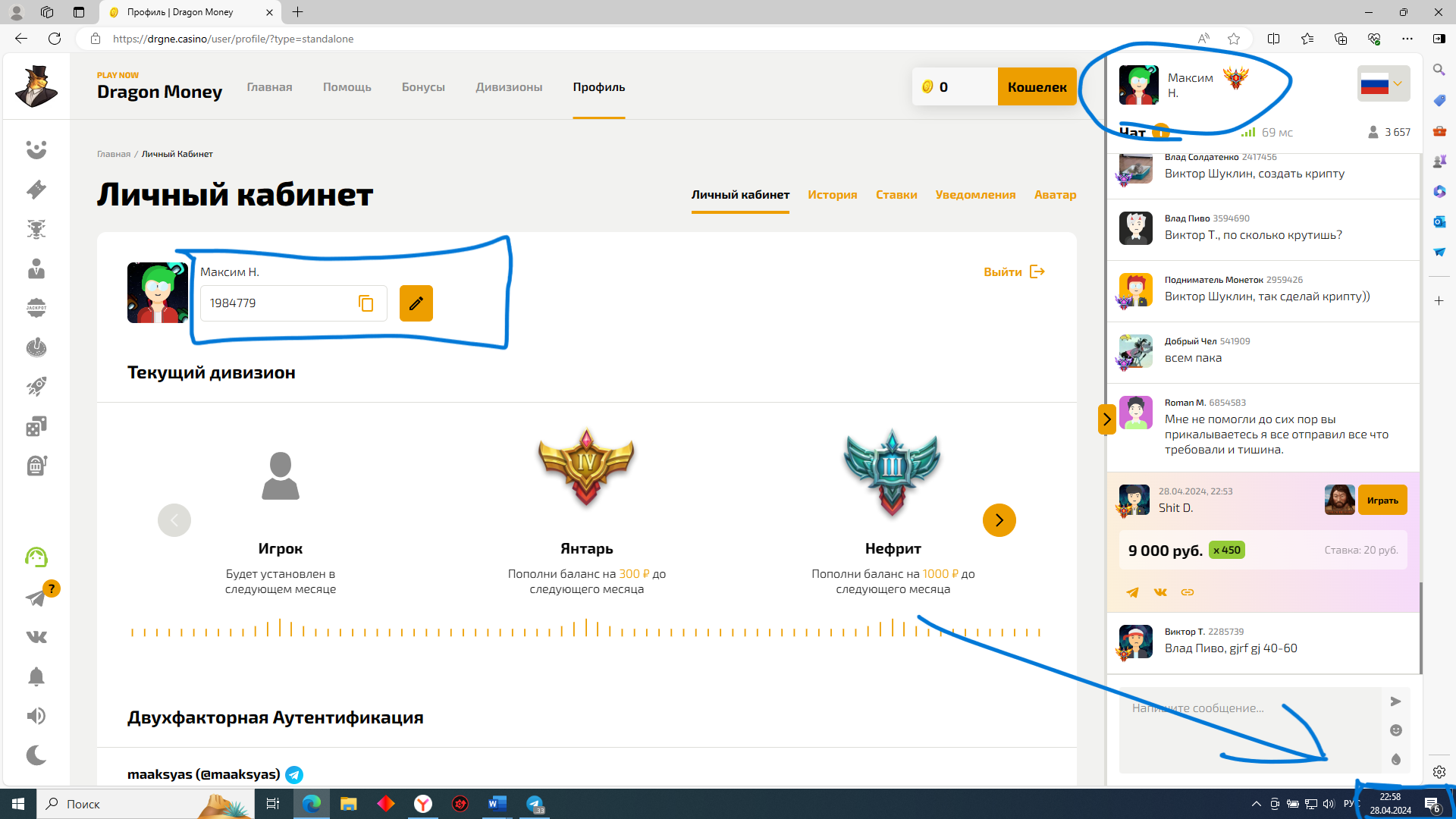Select the Личный кабинет tab

tap(740, 195)
